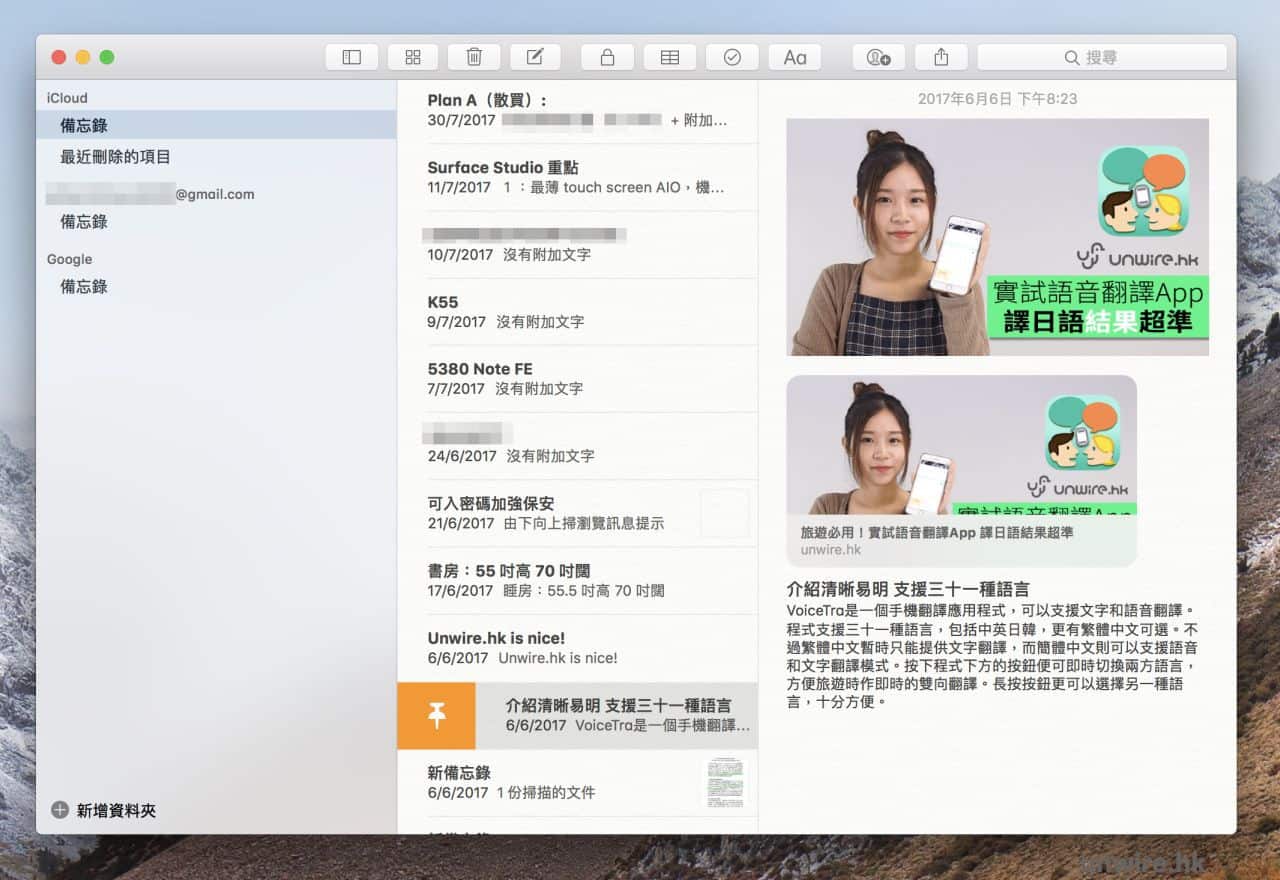
Task: Click scanned document thumbnail in 新備忘錄
Action: [724, 782]
